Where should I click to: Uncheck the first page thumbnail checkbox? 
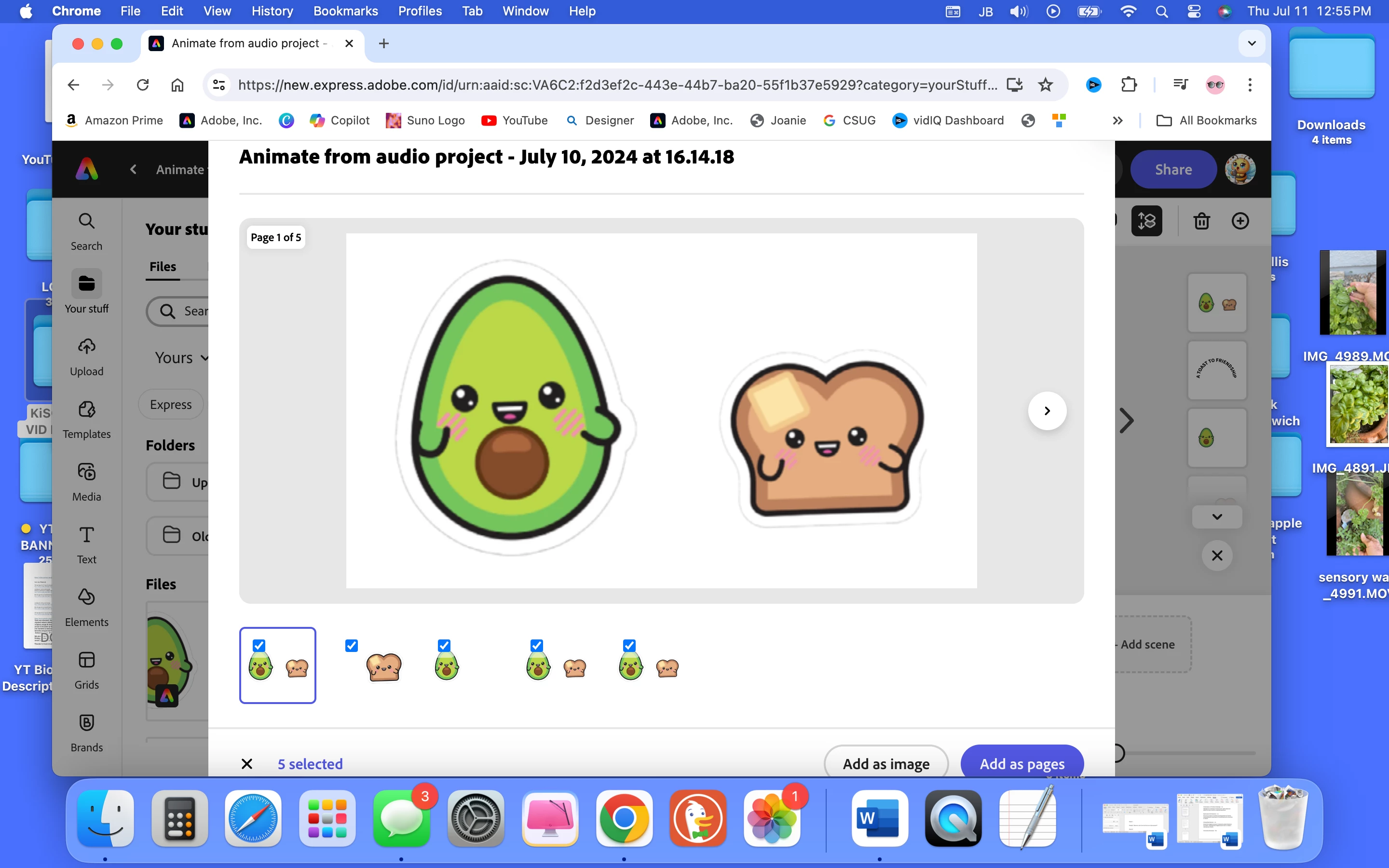[x=259, y=645]
